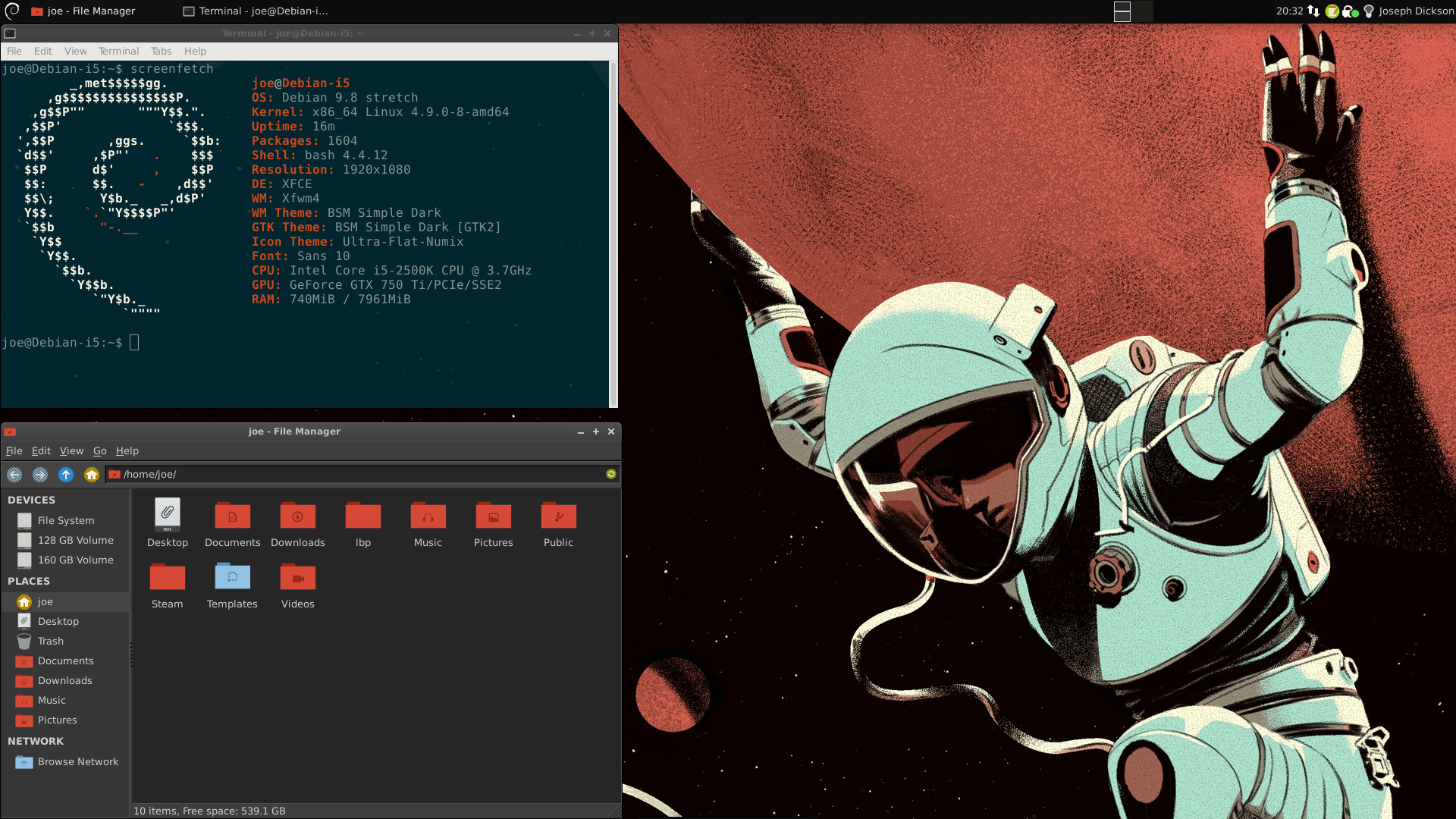Viewport: 1456px width, 819px height.
Task: Click the notes tray icon in top panel
Action: [1332, 11]
